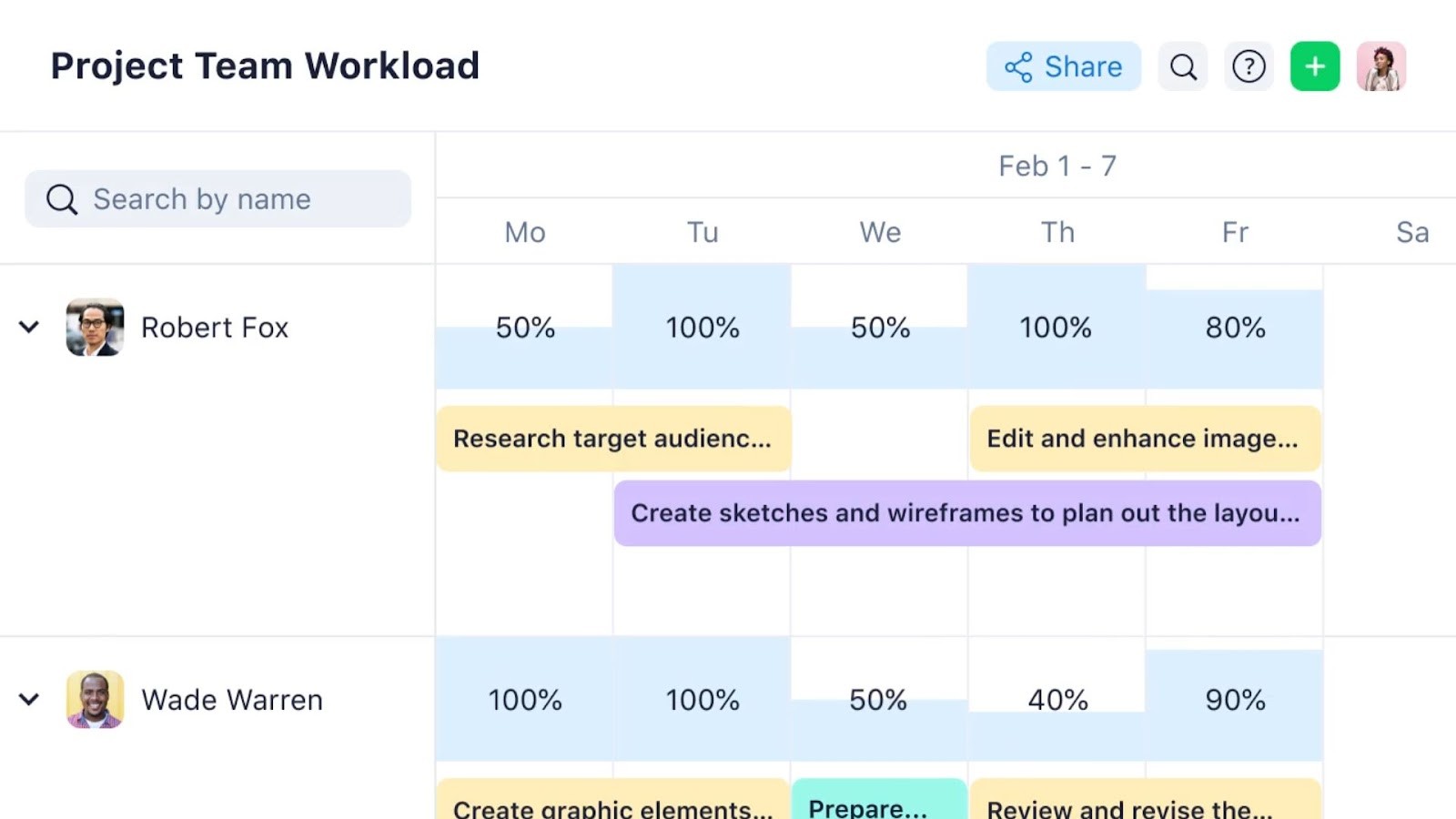Click Robert Fox's profile picture
The image size is (1456, 819).
94,327
